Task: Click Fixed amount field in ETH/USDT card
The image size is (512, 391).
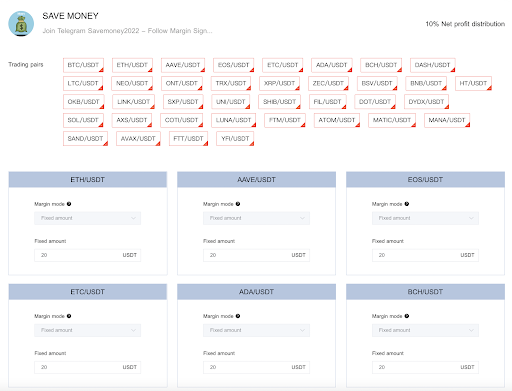Action: point(87,255)
